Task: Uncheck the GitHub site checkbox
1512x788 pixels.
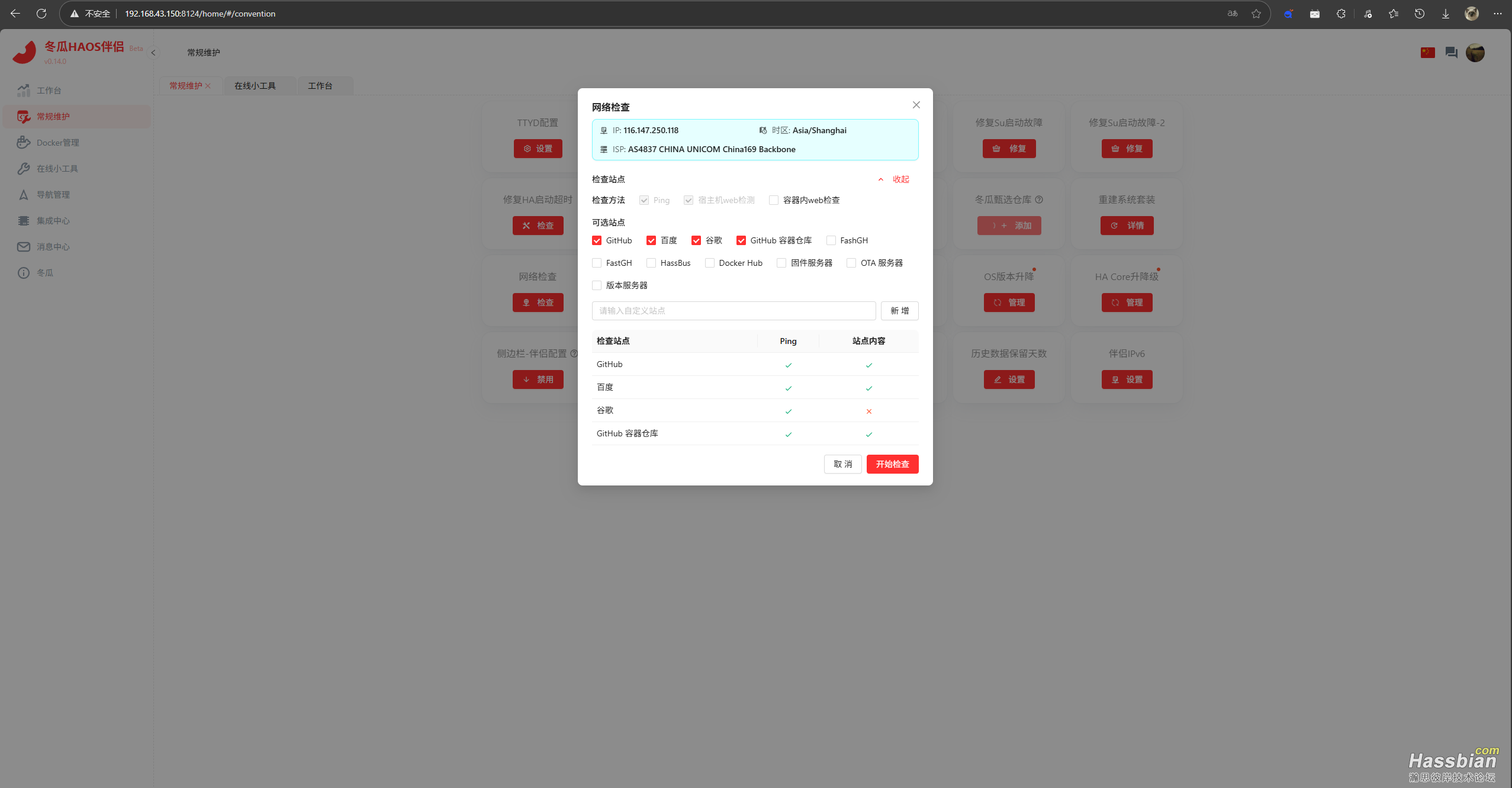Action: [x=597, y=240]
